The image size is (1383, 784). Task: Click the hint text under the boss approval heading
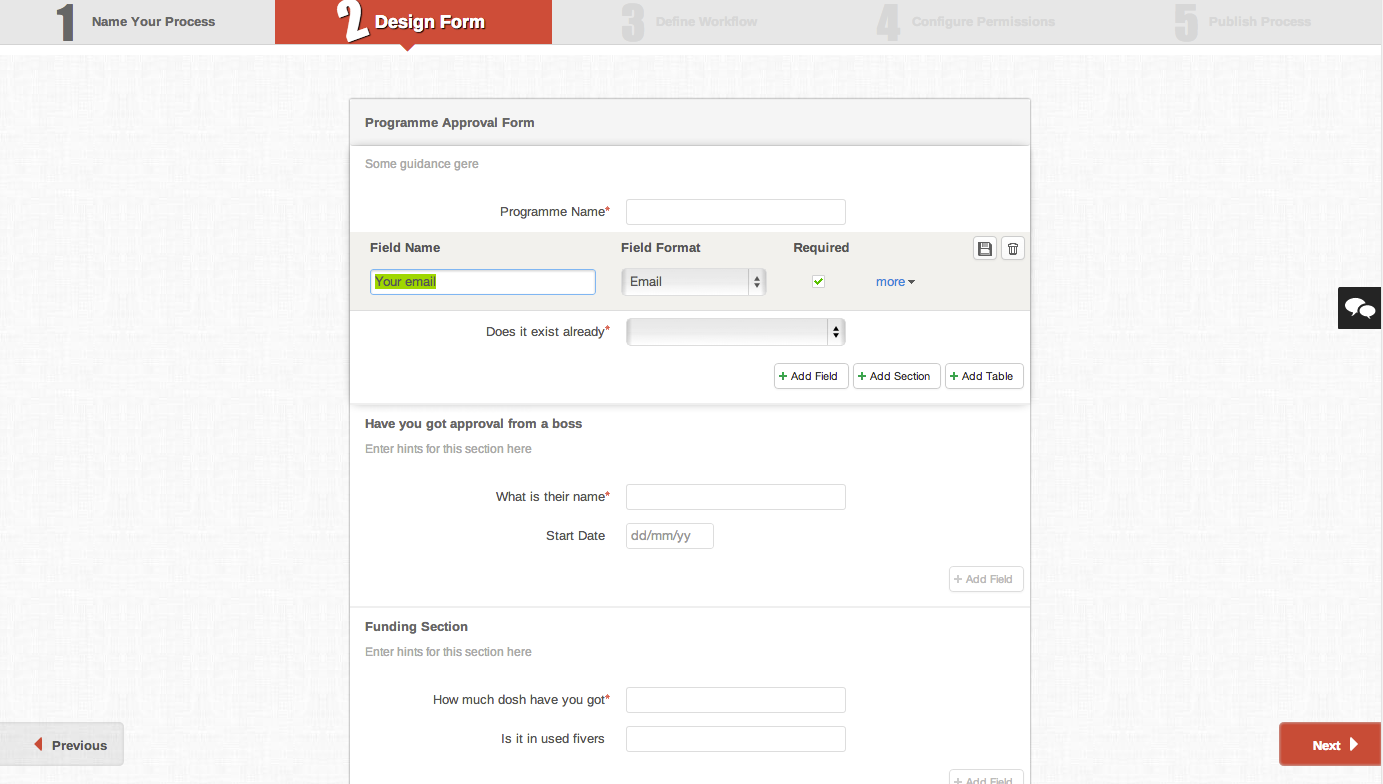click(x=448, y=449)
